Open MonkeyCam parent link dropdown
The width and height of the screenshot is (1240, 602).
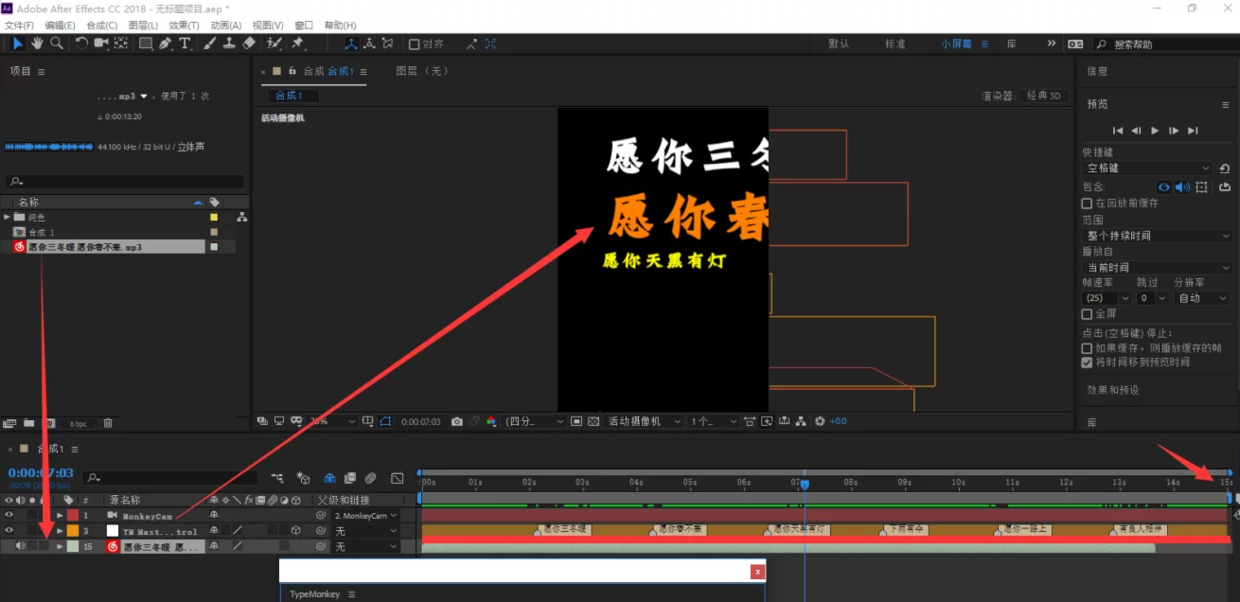(x=365, y=516)
